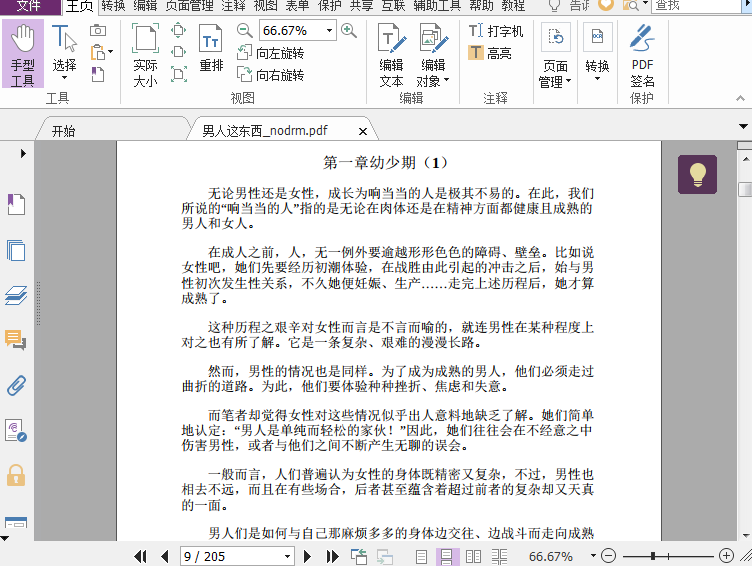This screenshot has height=566, width=752.
Task: Go to the first page
Action: 140,556
